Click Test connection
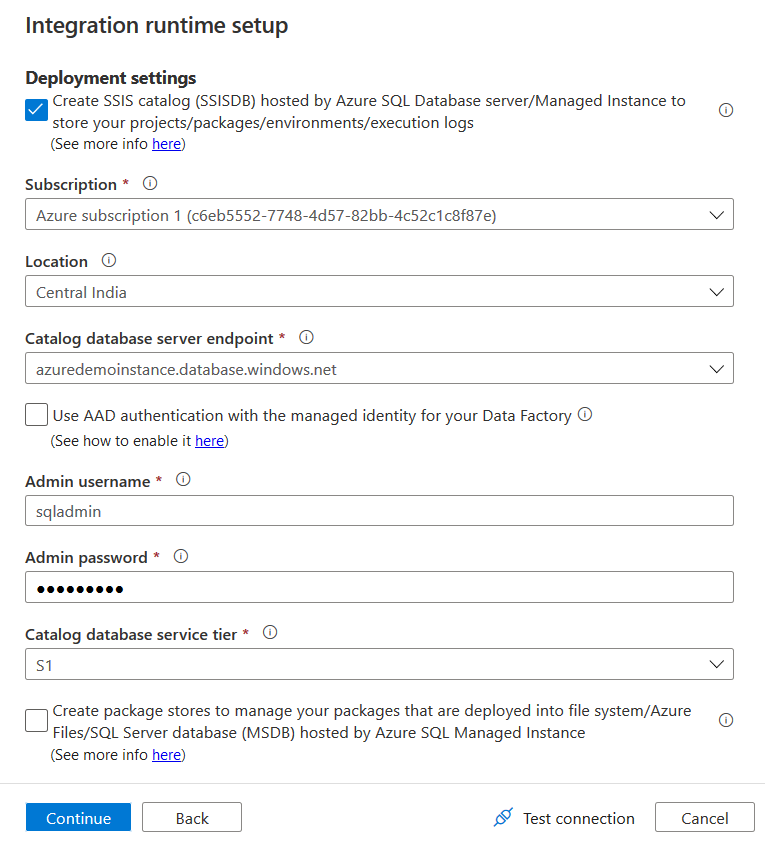This screenshot has height=847, width=765. [565, 818]
